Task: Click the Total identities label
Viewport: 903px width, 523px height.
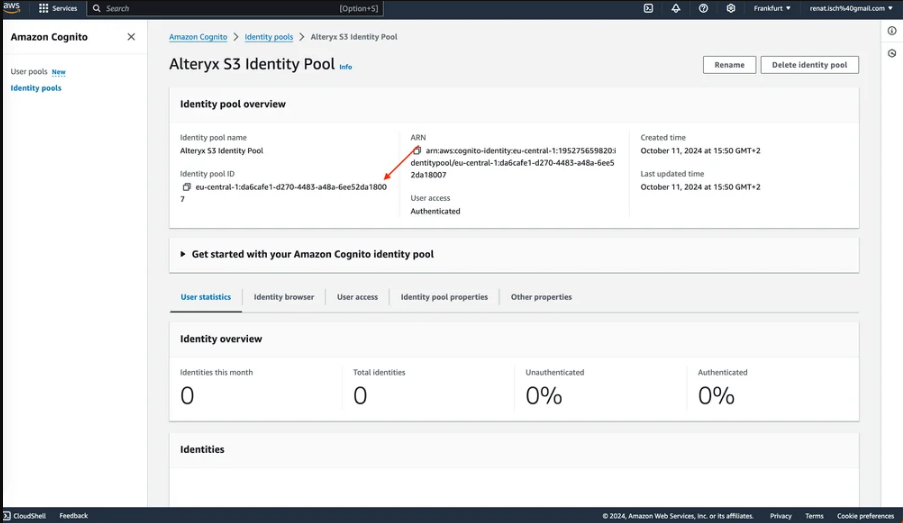Action: tap(379, 372)
